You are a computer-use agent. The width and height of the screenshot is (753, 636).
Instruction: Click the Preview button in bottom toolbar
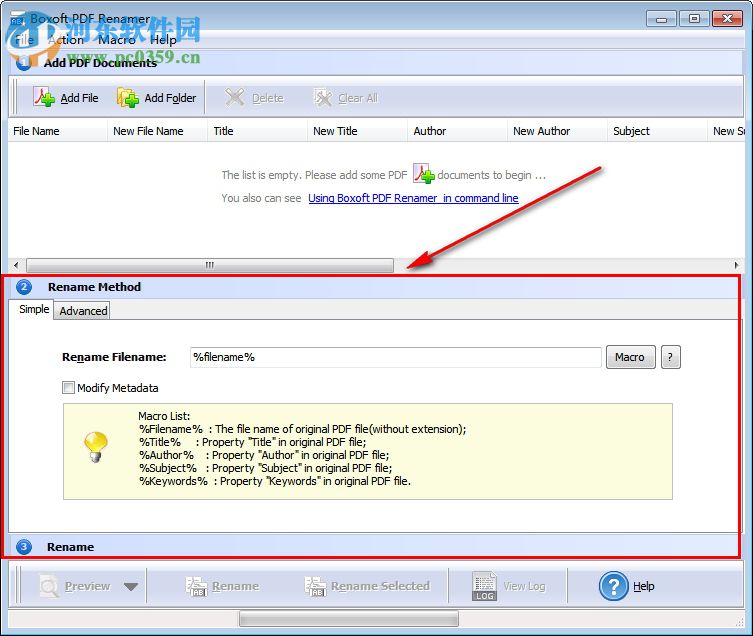pyautogui.click(x=75, y=586)
